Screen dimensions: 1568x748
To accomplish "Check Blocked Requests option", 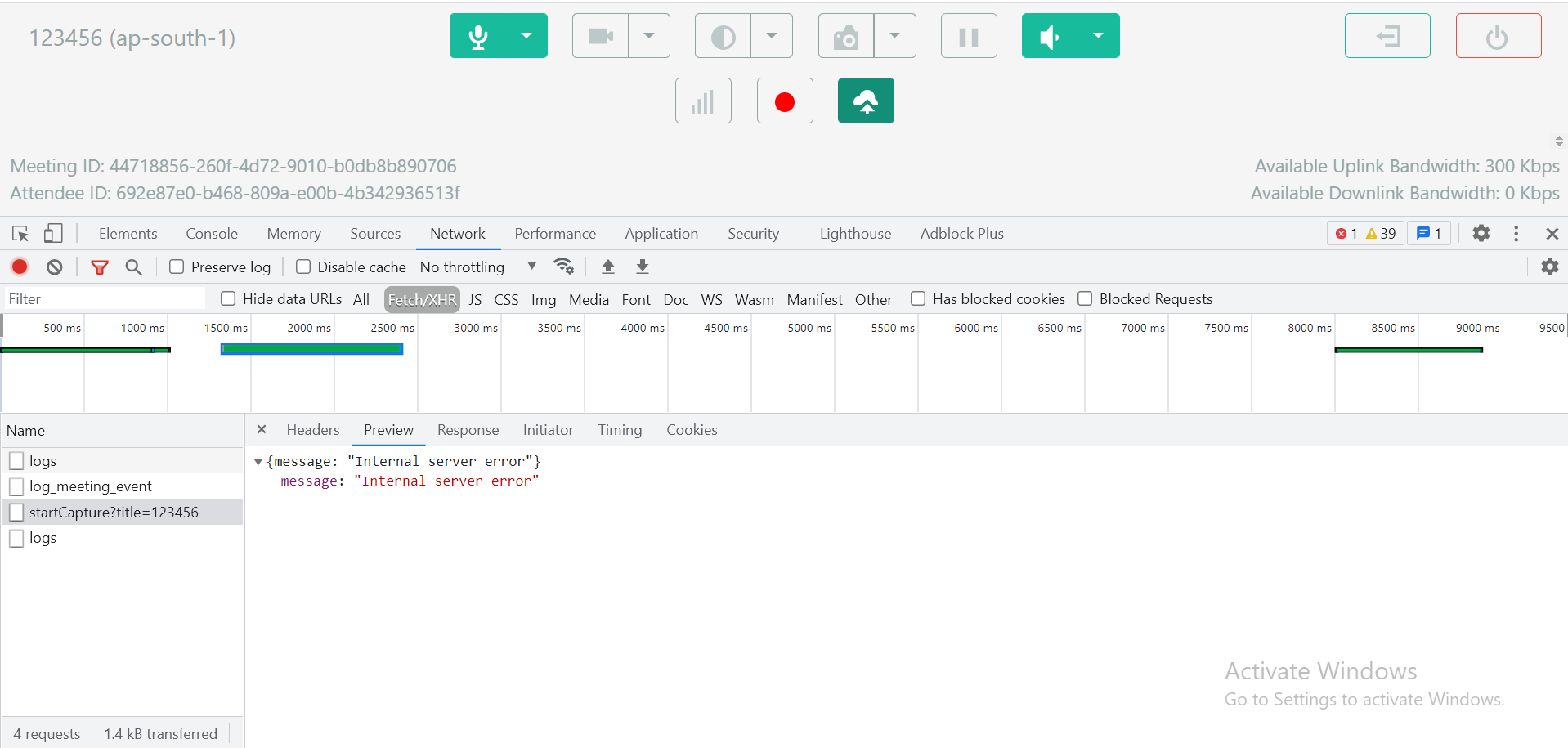I will tap(1085, 298).
